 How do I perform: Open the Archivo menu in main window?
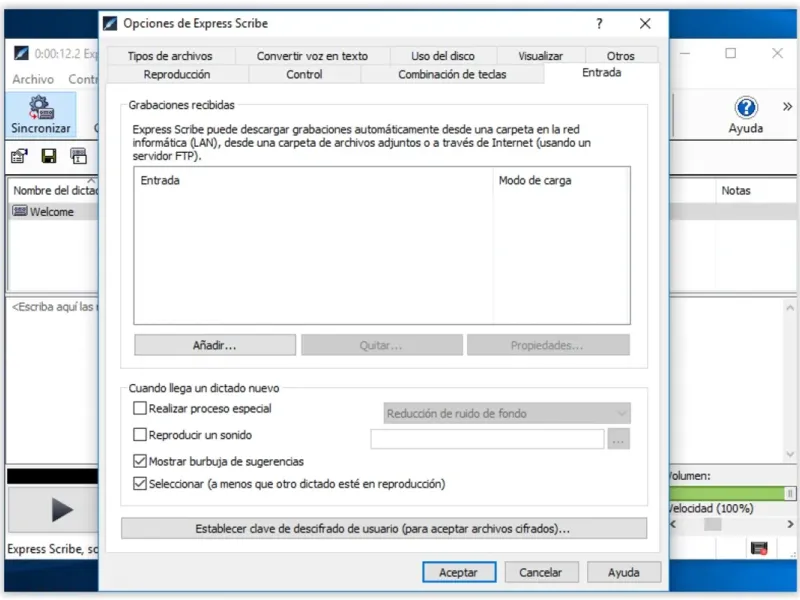(x=33, y=79)
